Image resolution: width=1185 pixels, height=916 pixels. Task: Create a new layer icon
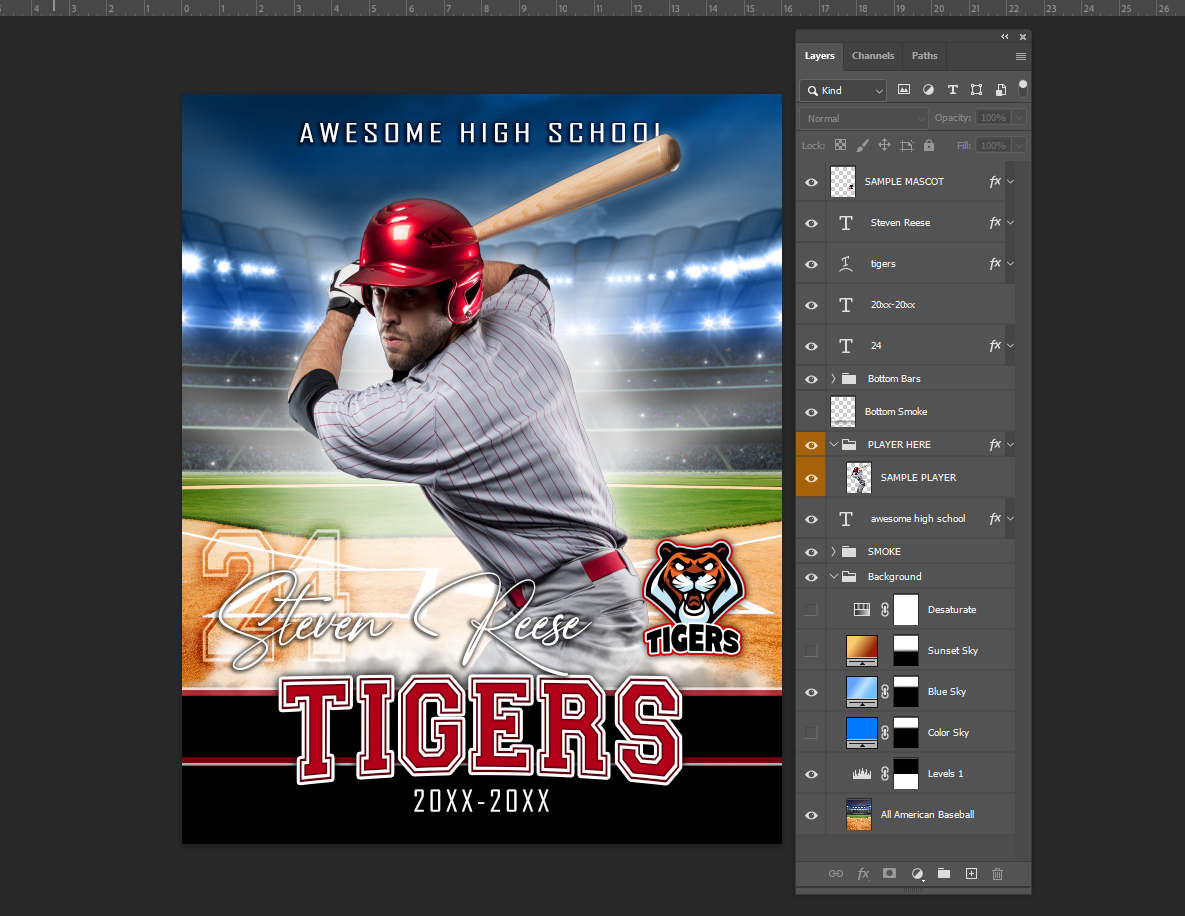971,874
